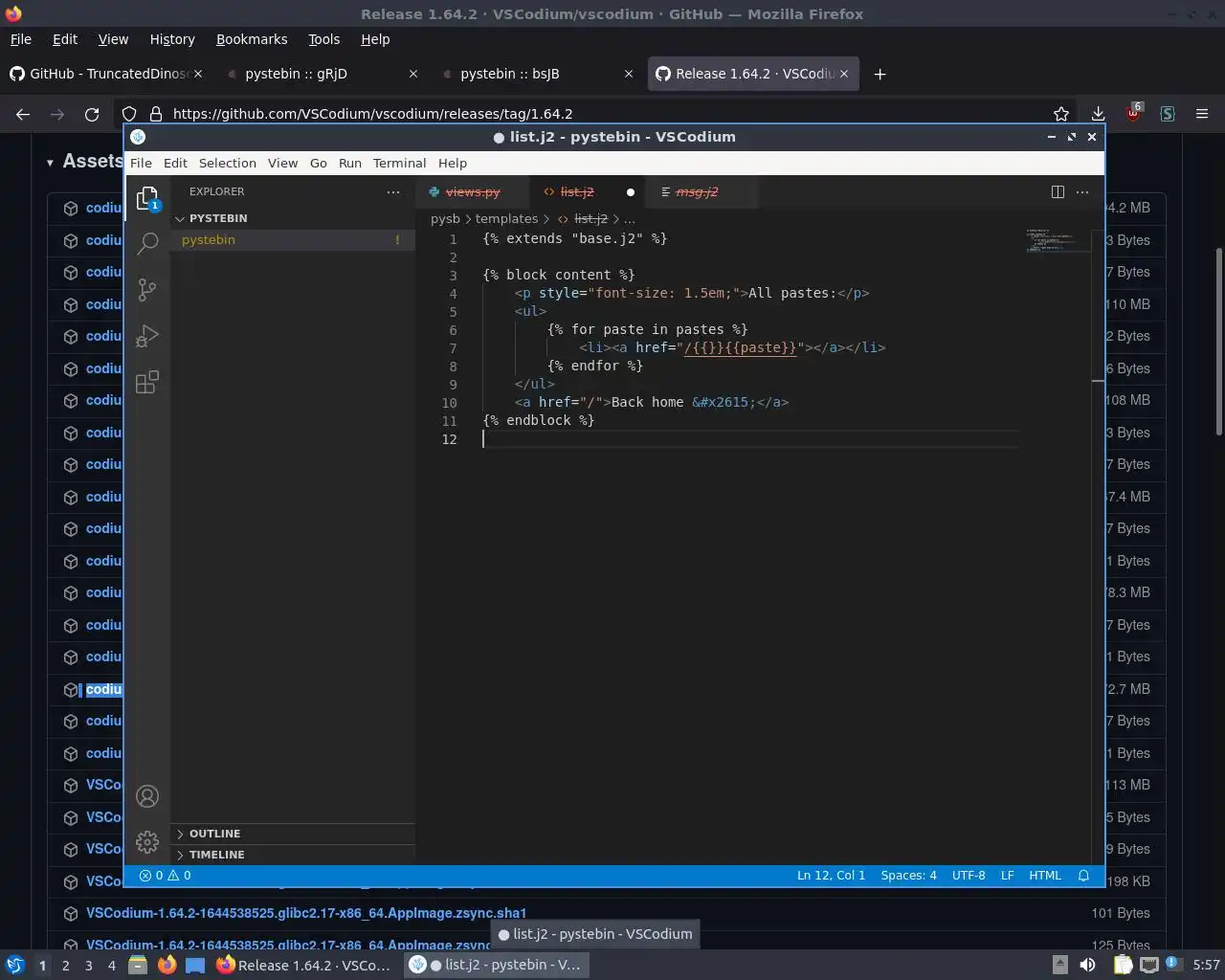Screen dimensions: 1225x980
Task: Go back in Firefox using the back arrow
Action: (x=23, y=114)
